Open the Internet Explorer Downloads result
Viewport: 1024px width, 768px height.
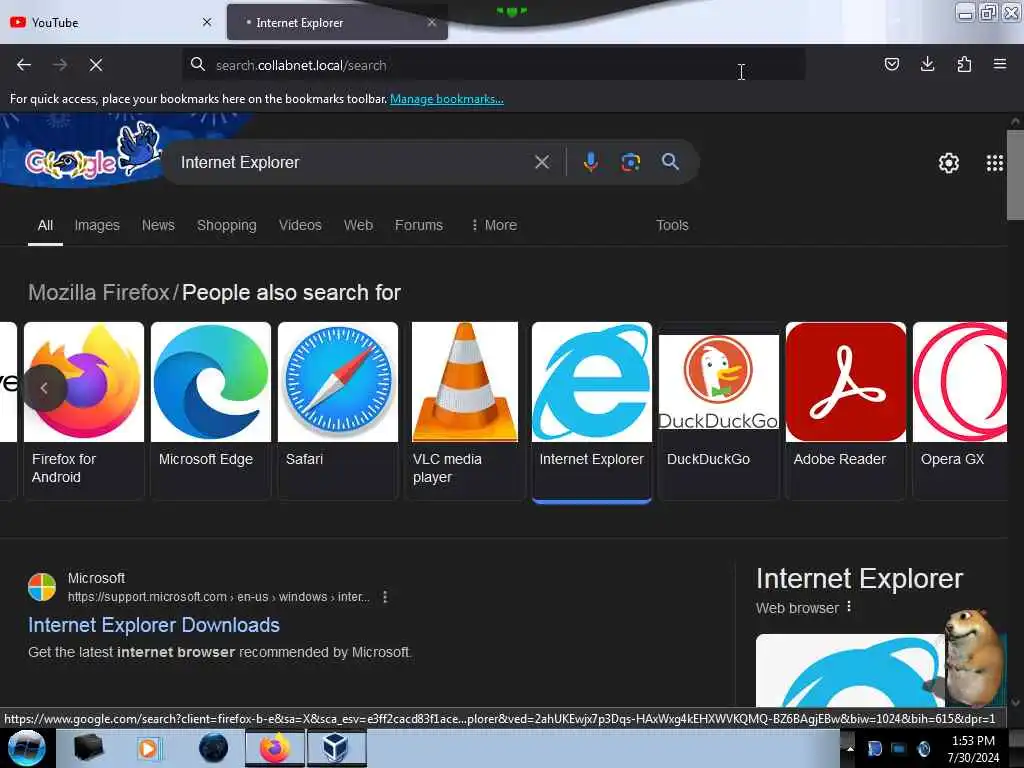(154, 625)
